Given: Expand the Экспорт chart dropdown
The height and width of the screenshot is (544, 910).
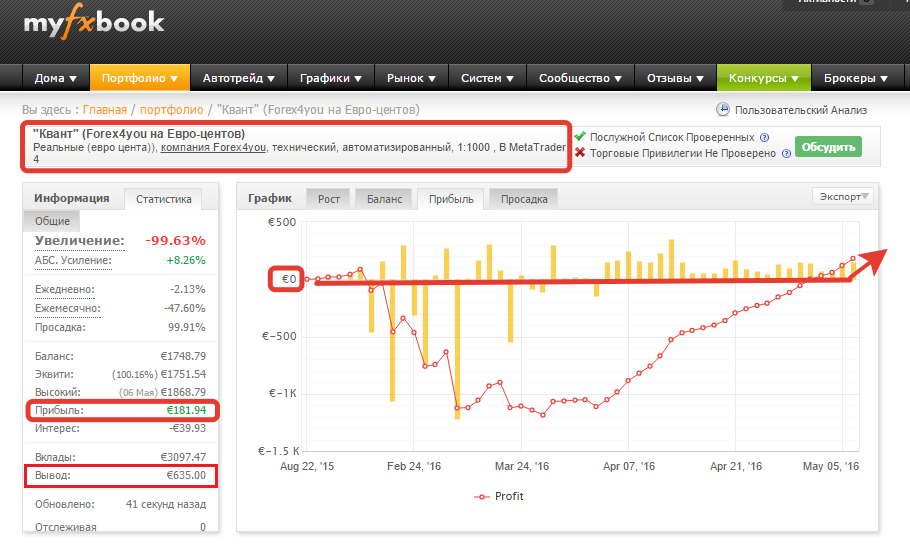Looking at the screenshot, I should 843,197.
